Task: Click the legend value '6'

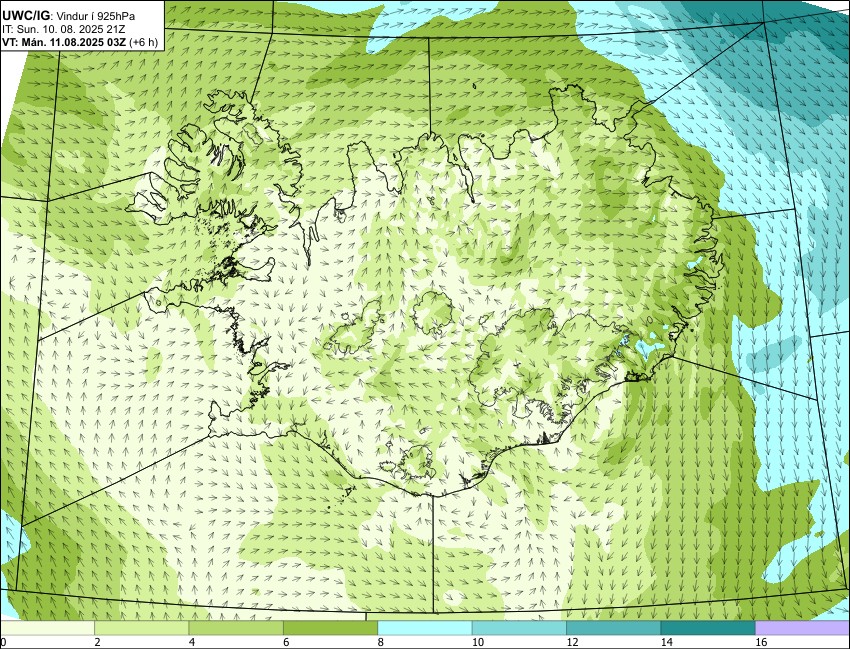Action: (286, 642)
